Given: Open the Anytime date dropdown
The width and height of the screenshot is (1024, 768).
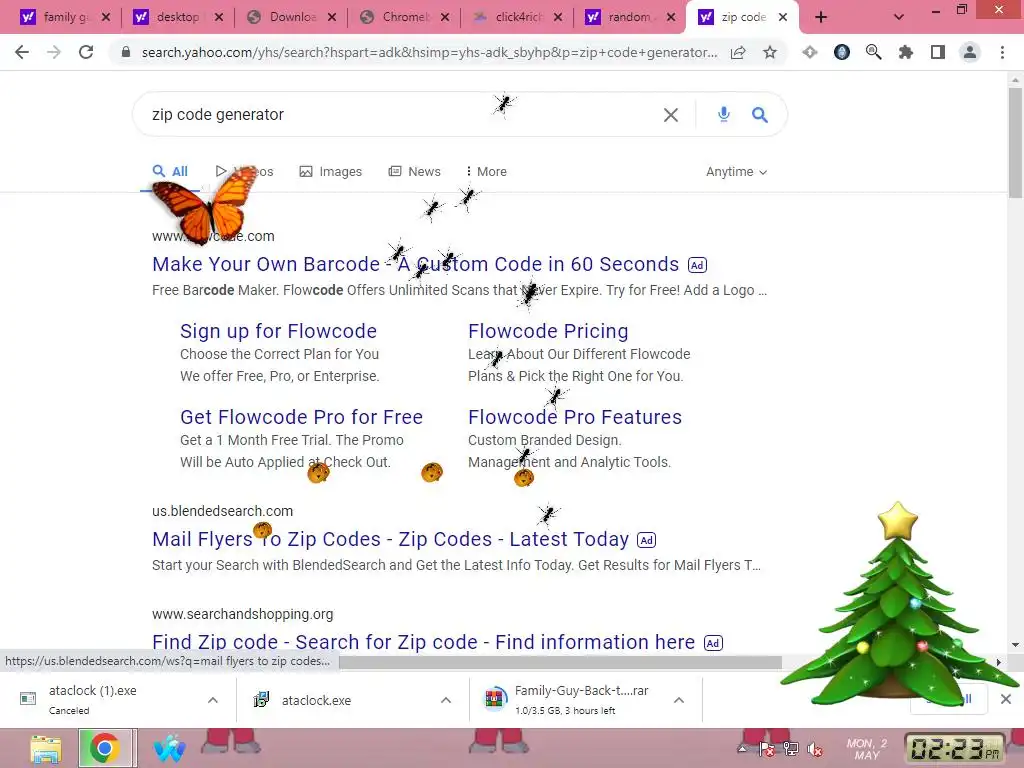Looking at the screenshot, I should point(736,172).
